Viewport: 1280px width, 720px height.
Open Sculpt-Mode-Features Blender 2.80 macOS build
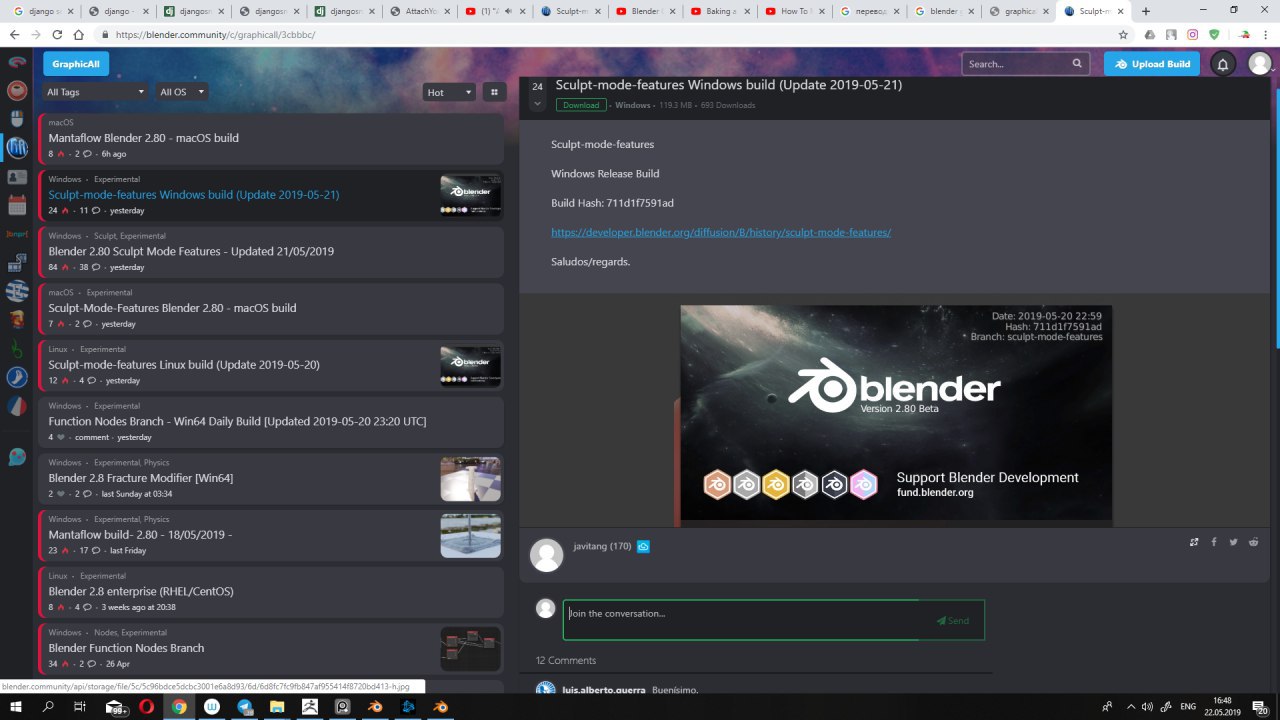point(172,308)
